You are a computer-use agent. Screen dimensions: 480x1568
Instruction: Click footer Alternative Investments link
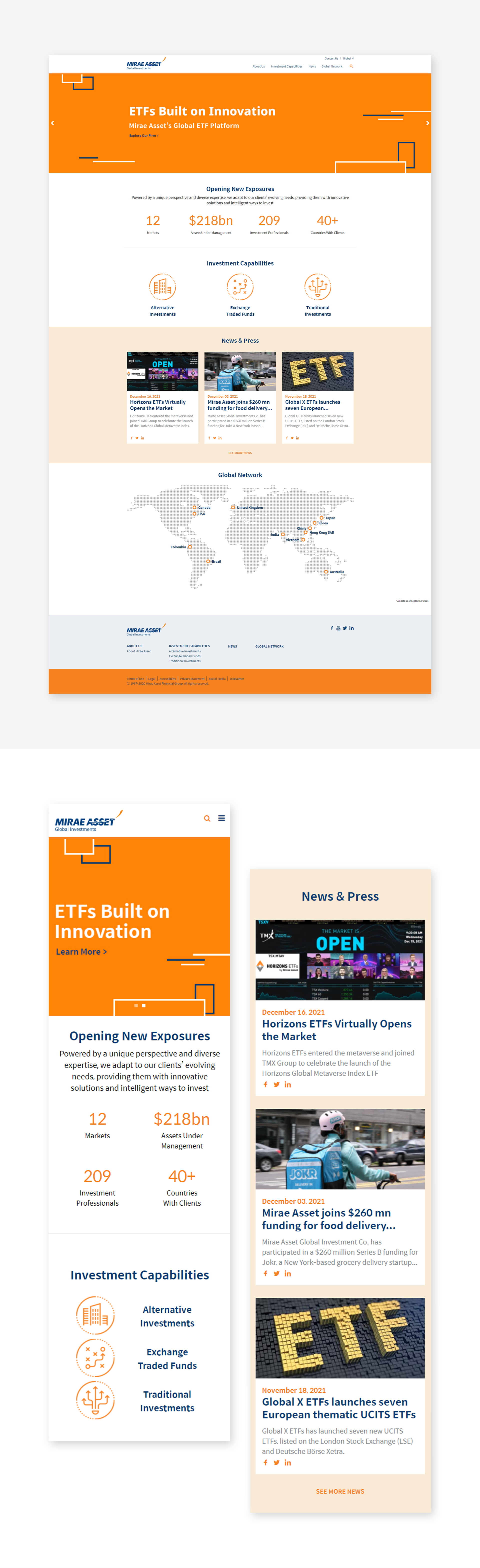pyautogui.click(x=185, y=651)
